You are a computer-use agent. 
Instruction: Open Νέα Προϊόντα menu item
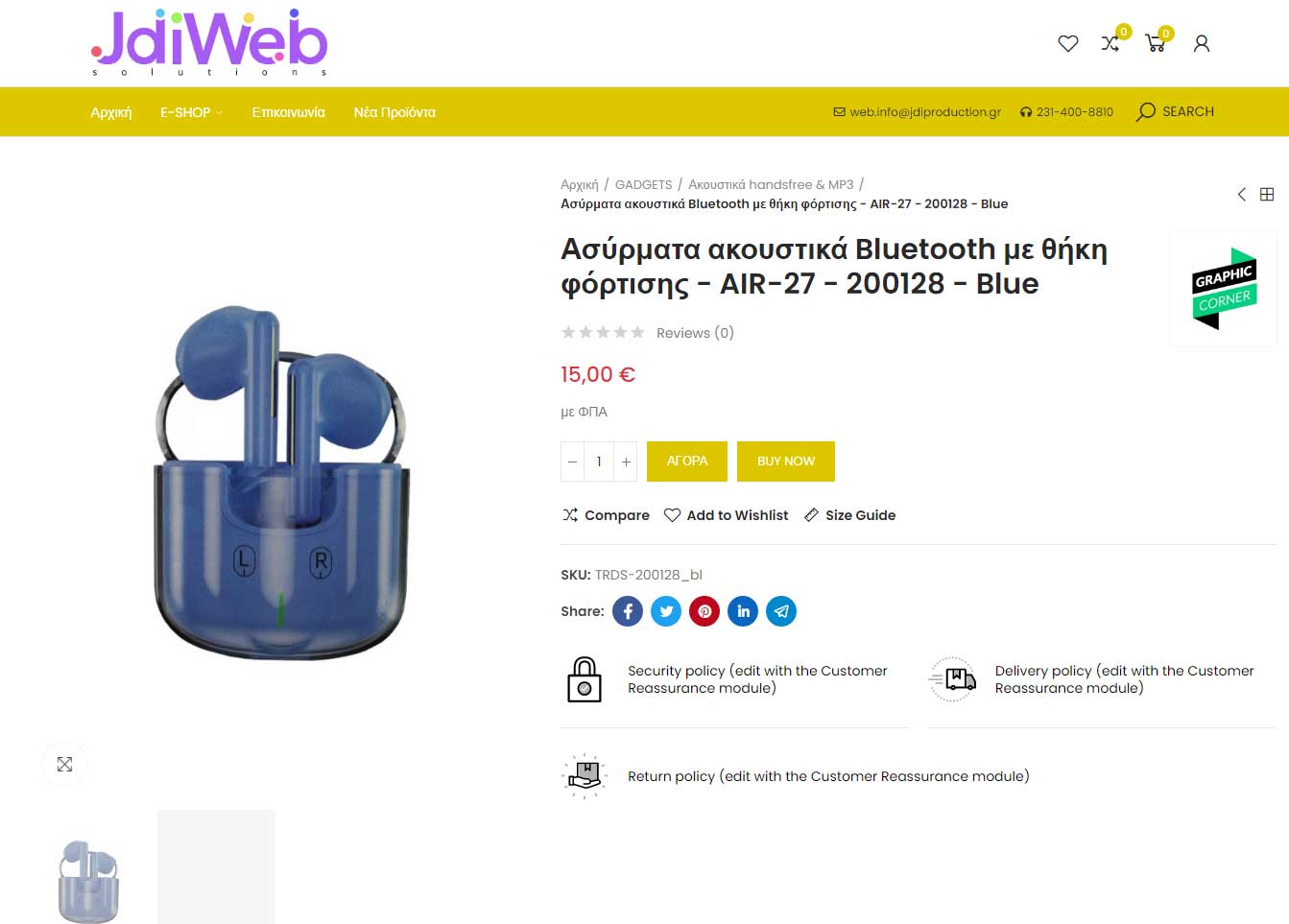[x=394, y=112]
